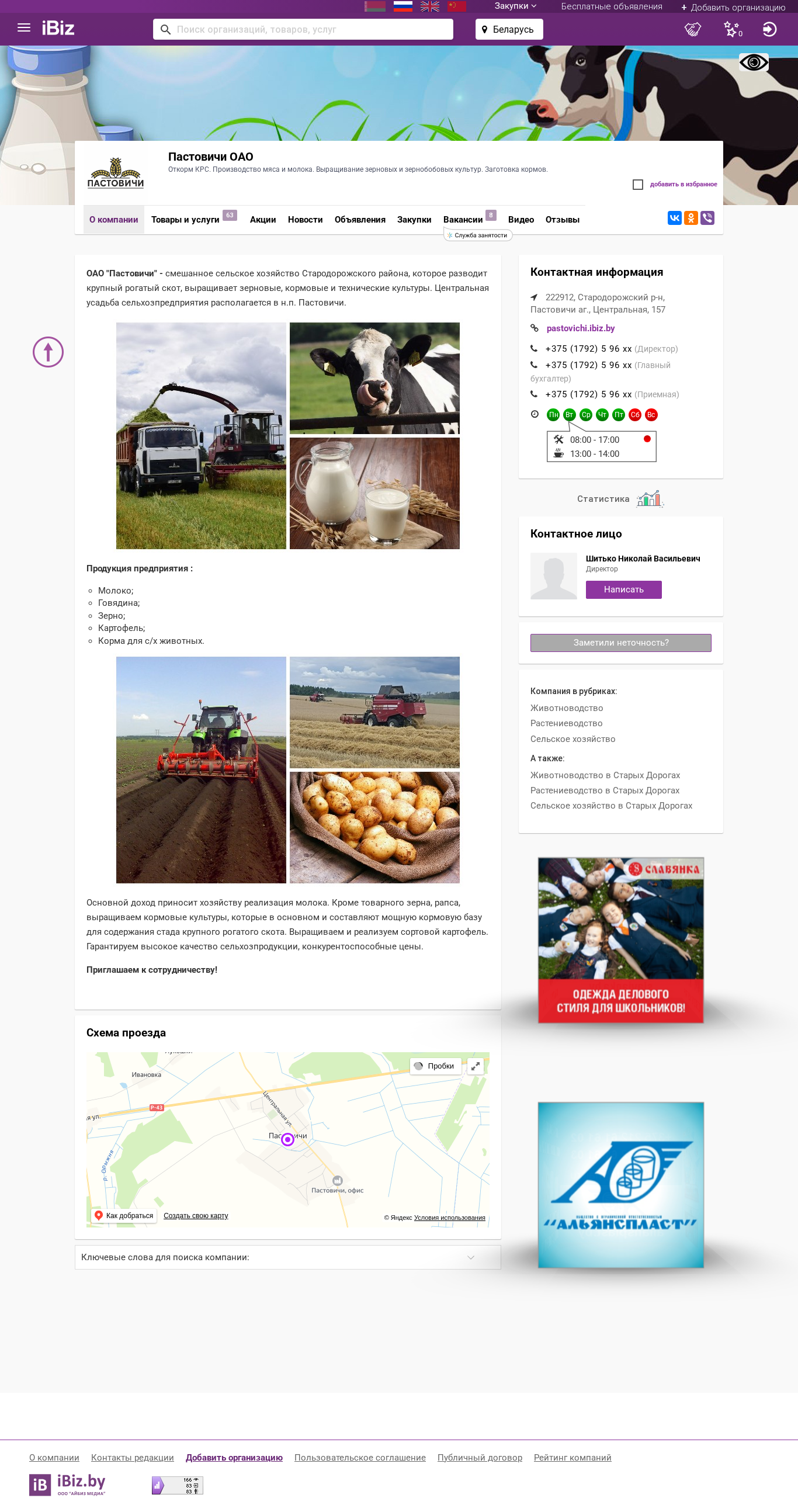Screen dimensions: 798x1512
Task: Toggle Пробки traffic layer on map
Action: point(435,1065)
